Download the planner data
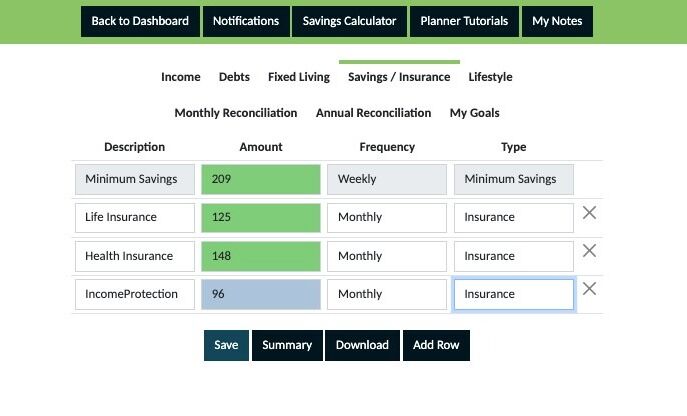Viewport: 687px width, 416px height. [x=362, y=345]
